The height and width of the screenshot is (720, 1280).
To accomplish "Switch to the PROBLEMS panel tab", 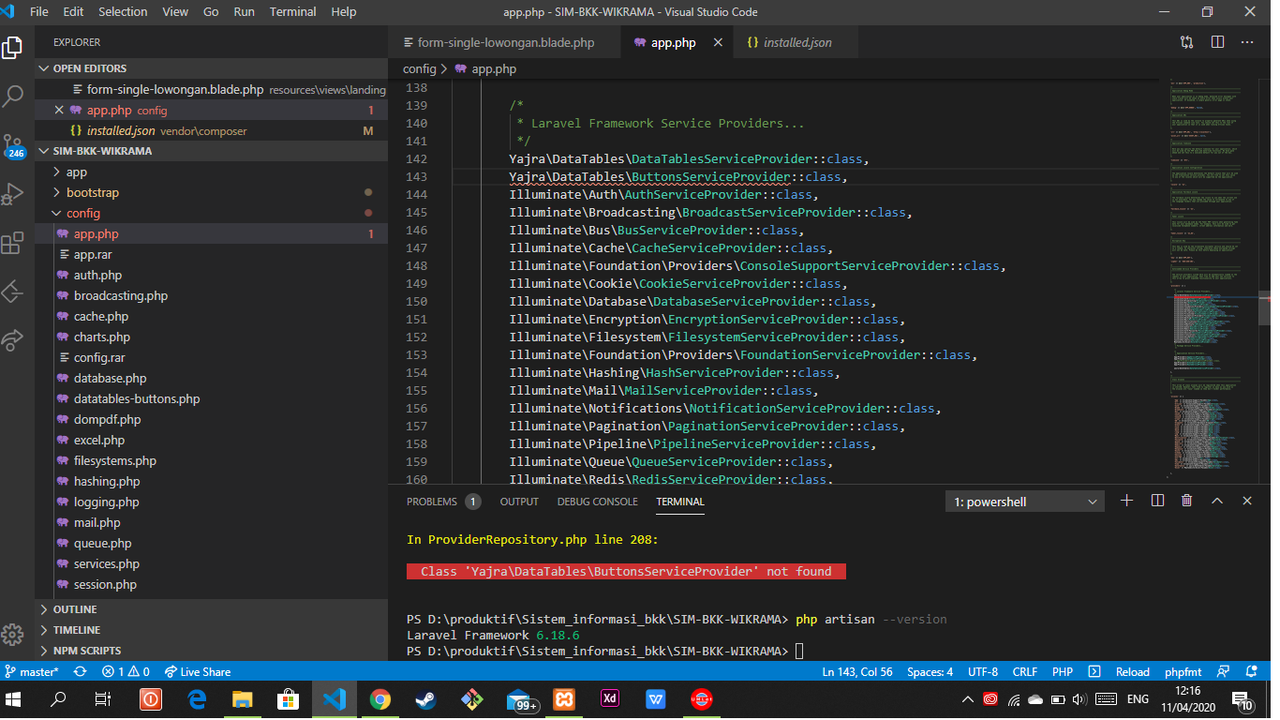I will (x=443, y=501).
